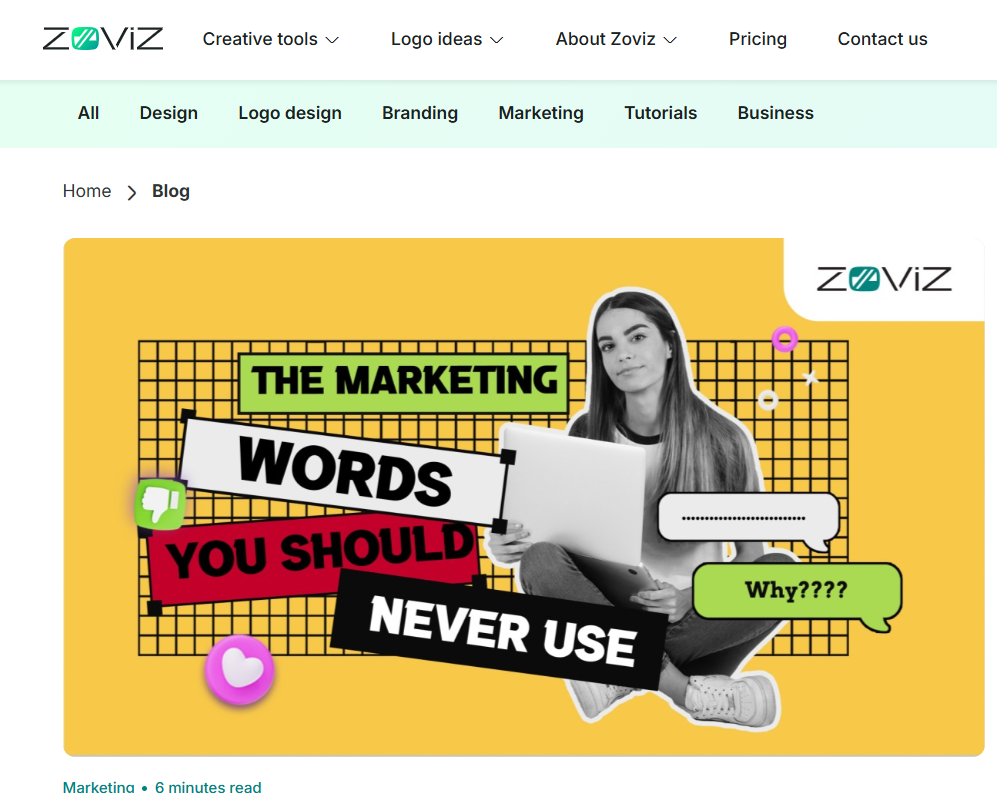Screen dimensions: 997x793
Task: Open the Pricing page
Action: point(757,39)
